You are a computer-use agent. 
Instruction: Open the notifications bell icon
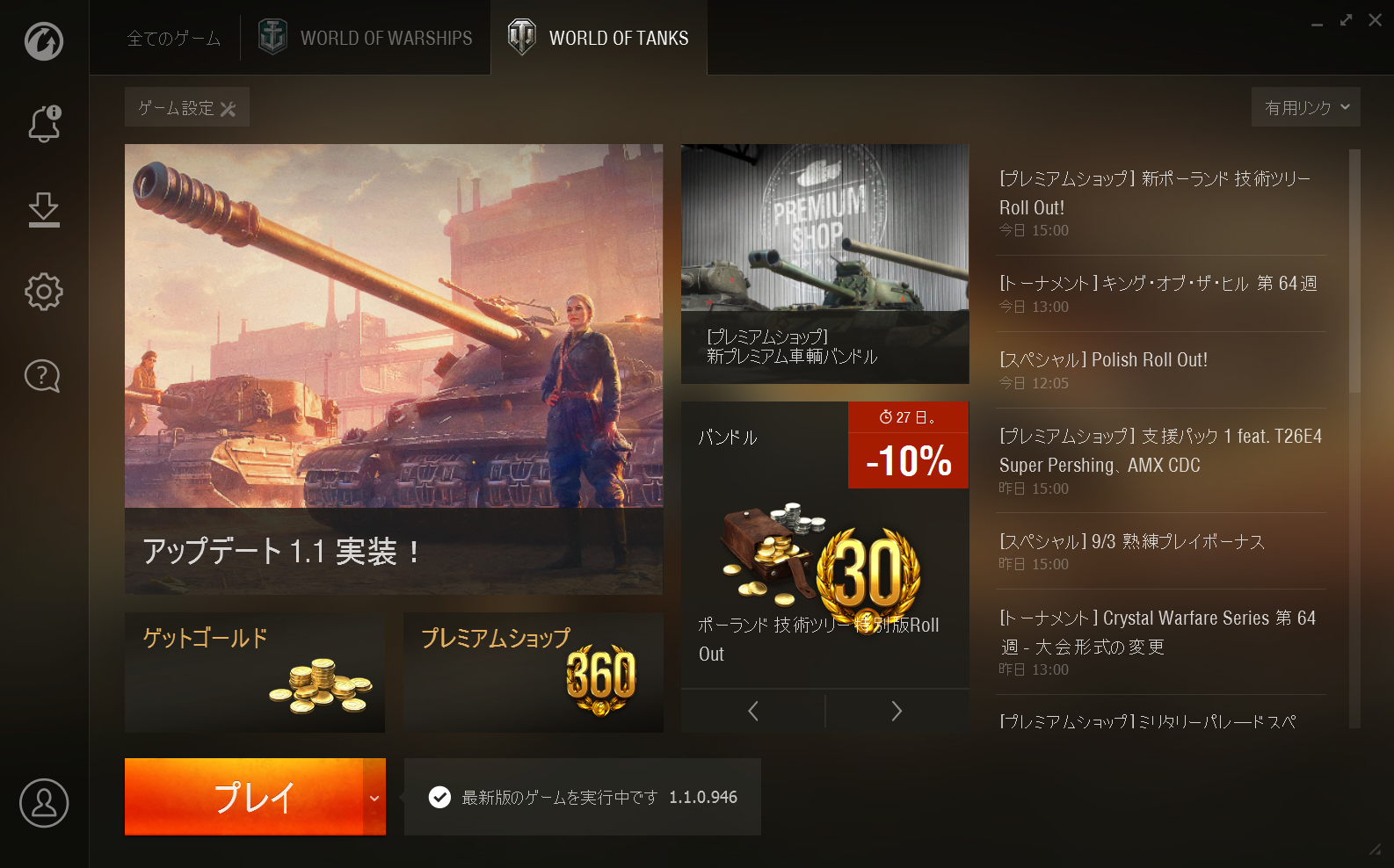(x=44, y=124)
